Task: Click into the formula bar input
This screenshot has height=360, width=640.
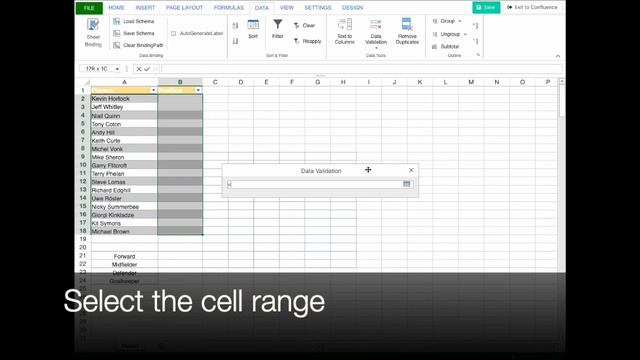Action: [361, 69]
